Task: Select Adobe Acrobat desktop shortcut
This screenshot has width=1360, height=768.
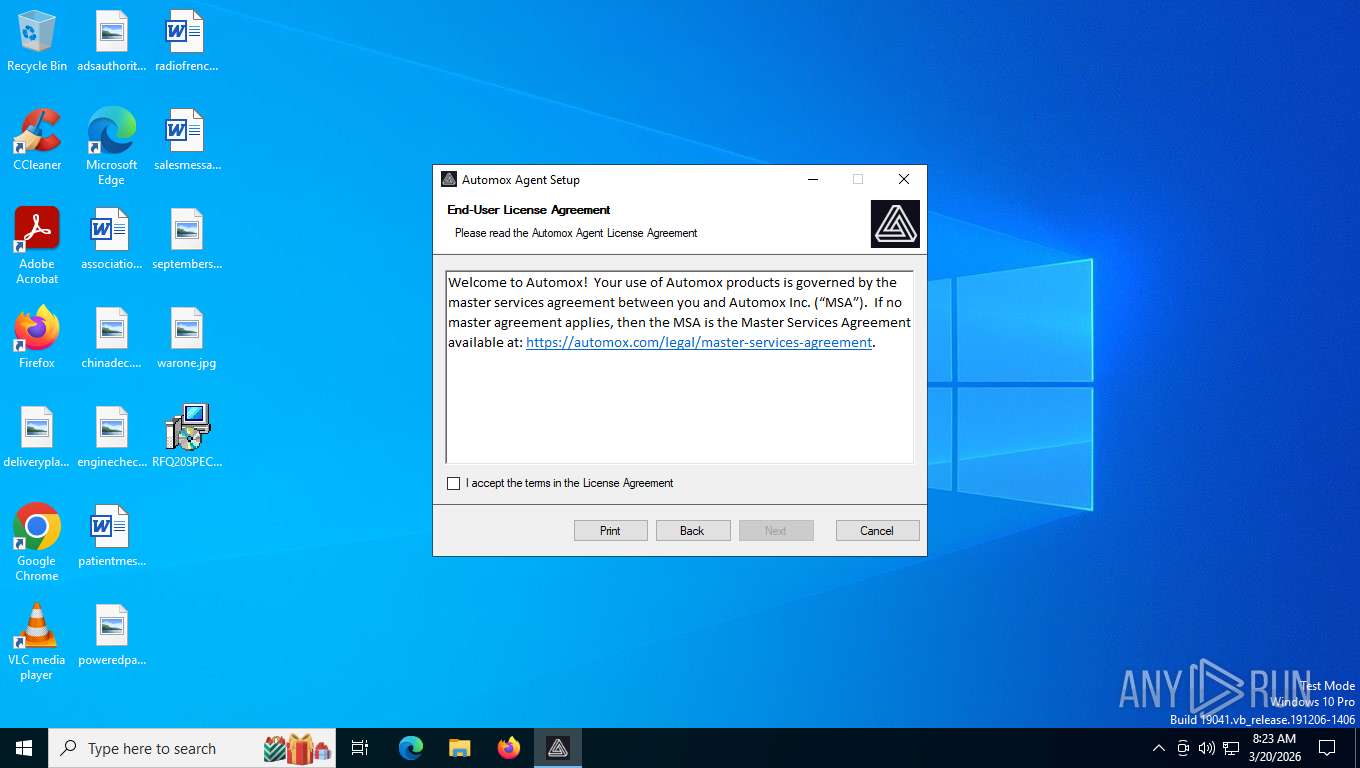Action: click(x=37, y=246)
